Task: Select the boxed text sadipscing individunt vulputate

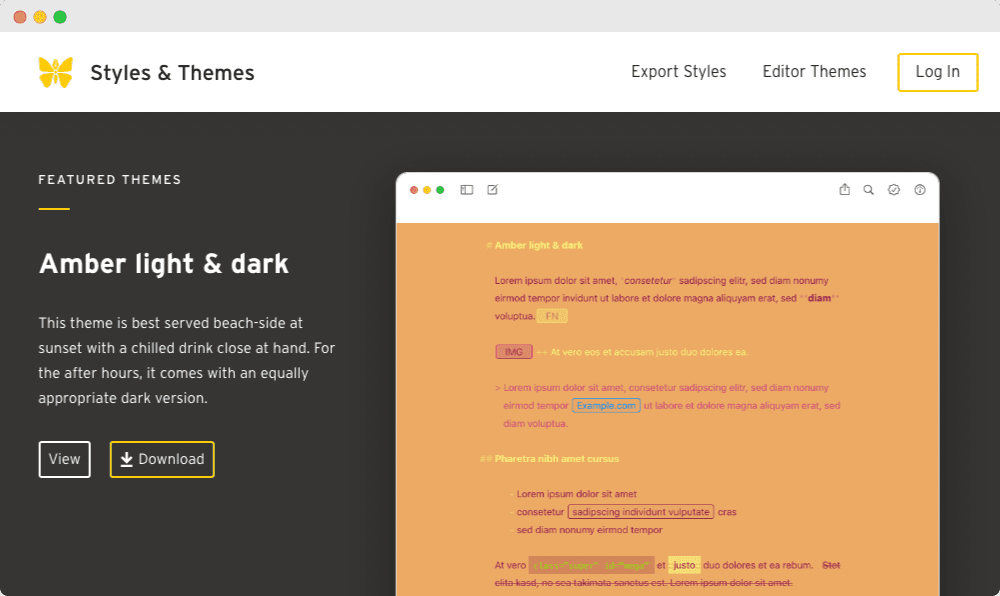Action: click(641, 511)
